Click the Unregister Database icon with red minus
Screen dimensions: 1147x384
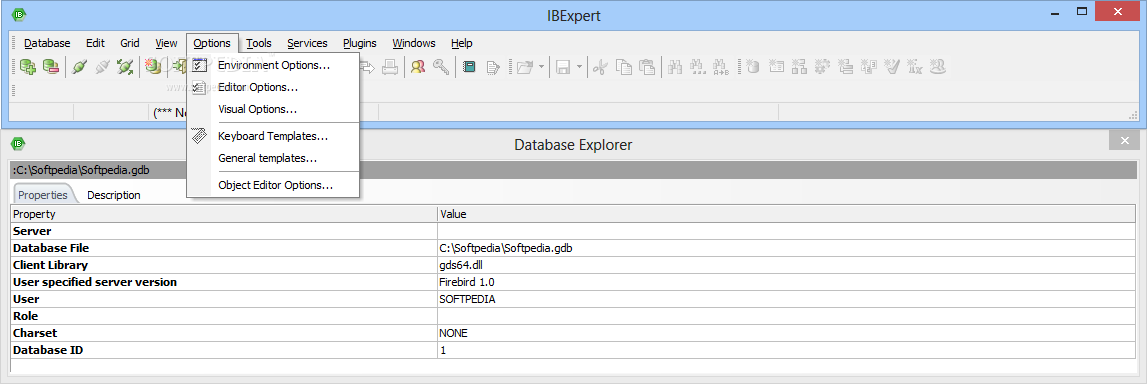(x=51, y=67)
